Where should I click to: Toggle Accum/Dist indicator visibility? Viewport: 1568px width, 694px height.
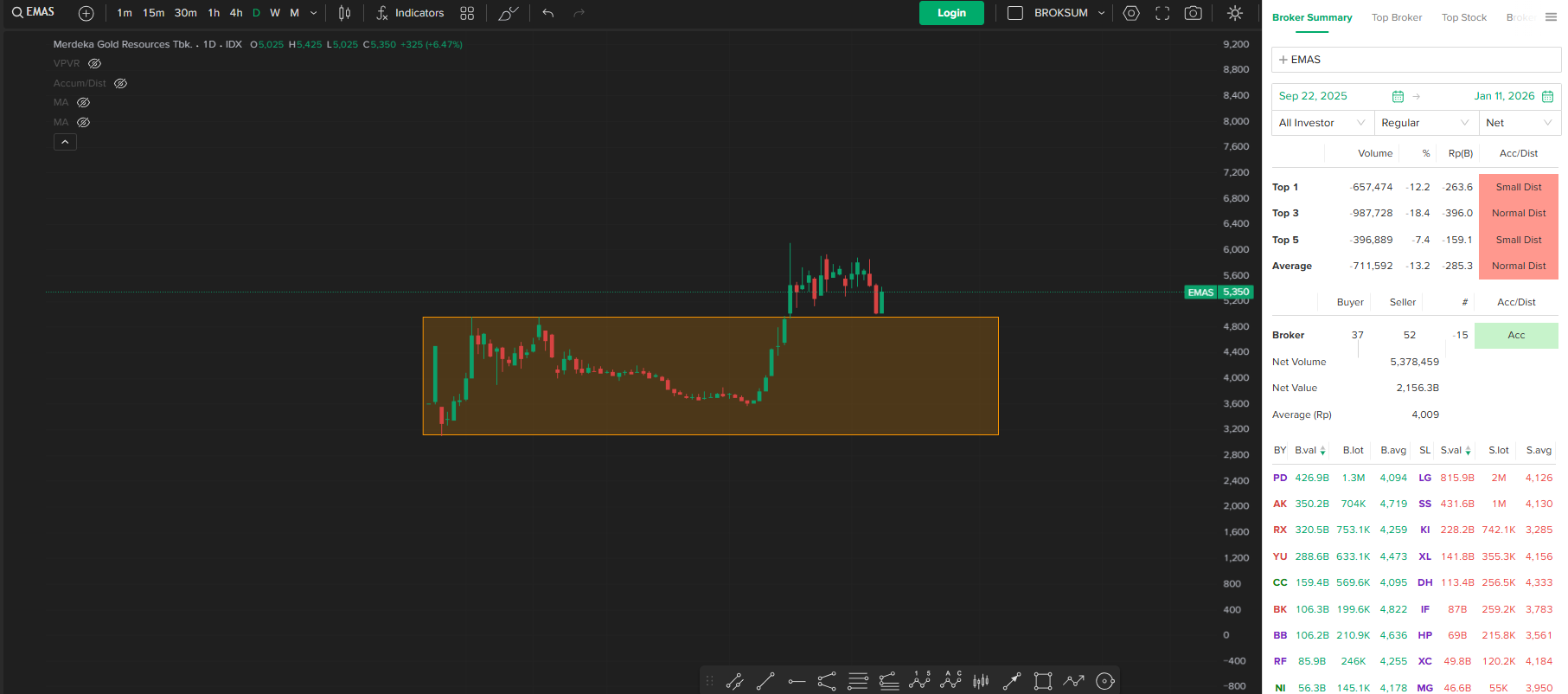pos(121,83)
